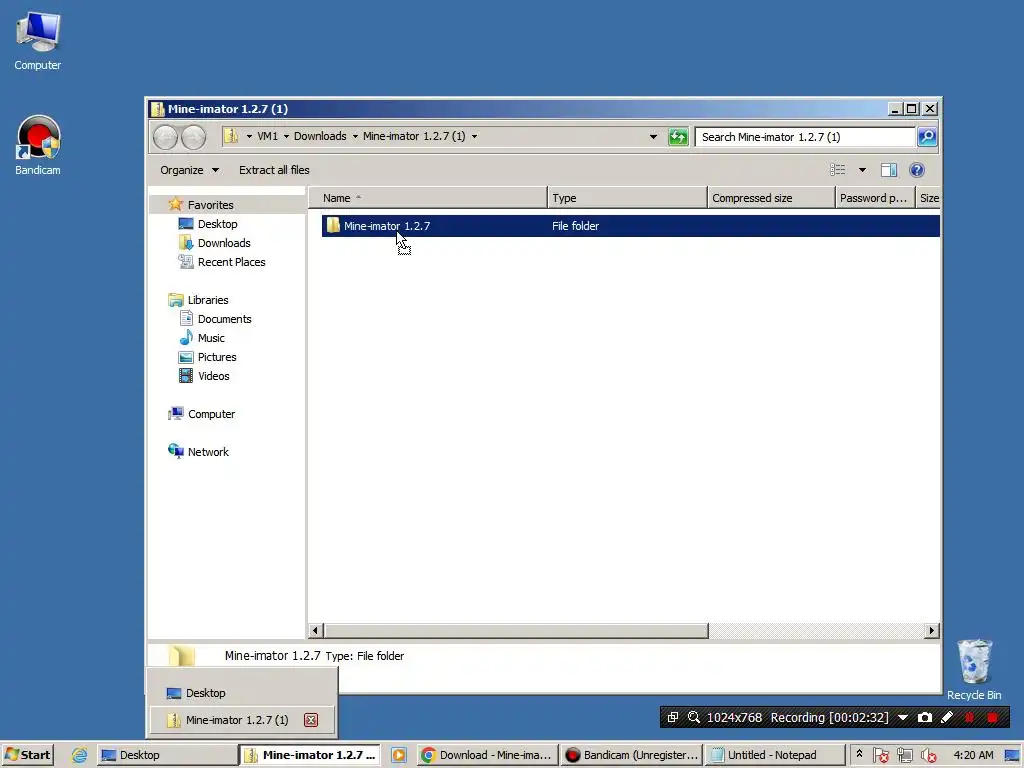Click VM1 in the address path

[268, 136]
